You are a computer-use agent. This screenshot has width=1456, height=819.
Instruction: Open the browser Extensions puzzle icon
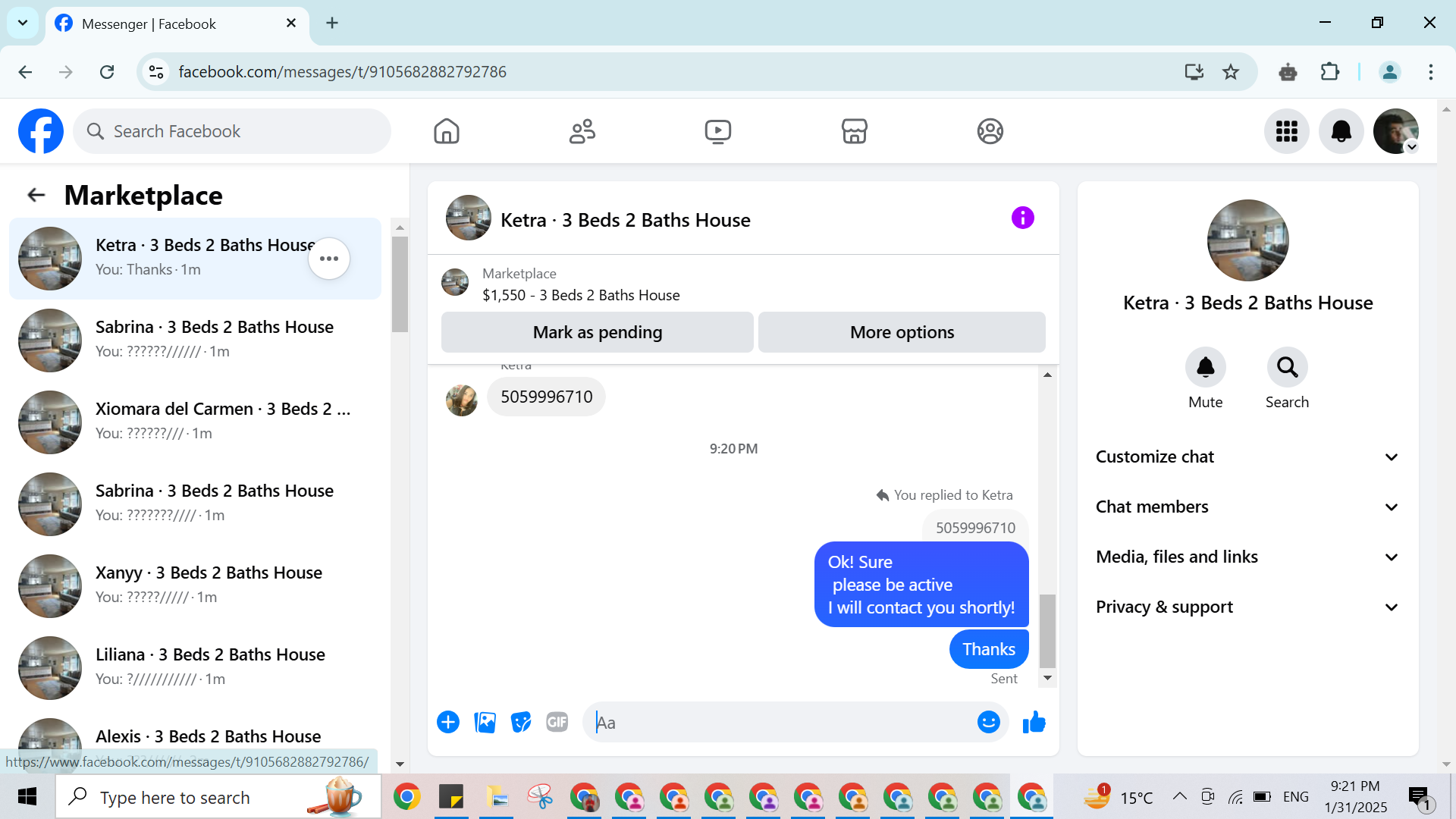pos(1330,72)
